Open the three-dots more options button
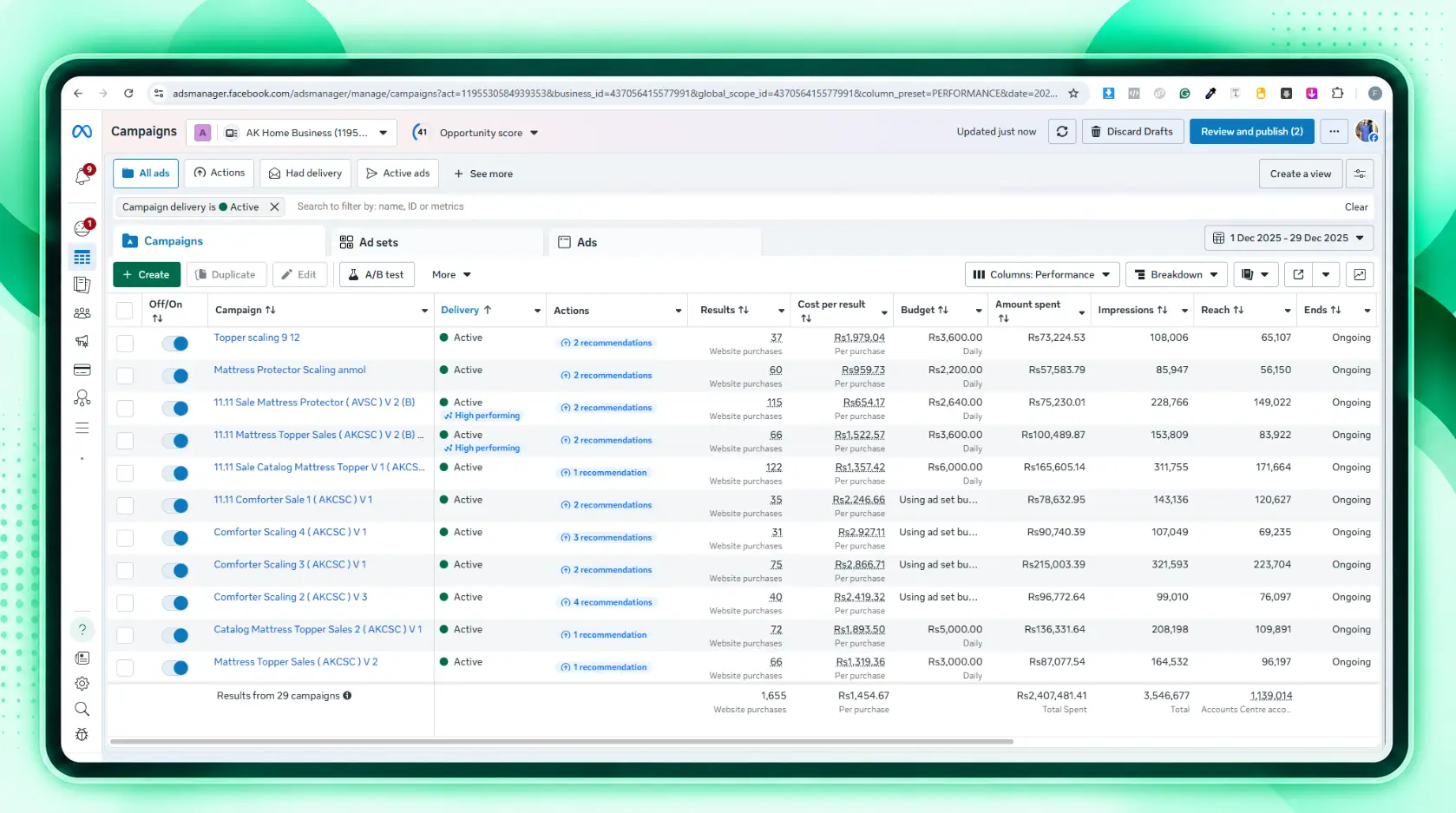This screenshot has height=813, width=1456. point(1335,132)
